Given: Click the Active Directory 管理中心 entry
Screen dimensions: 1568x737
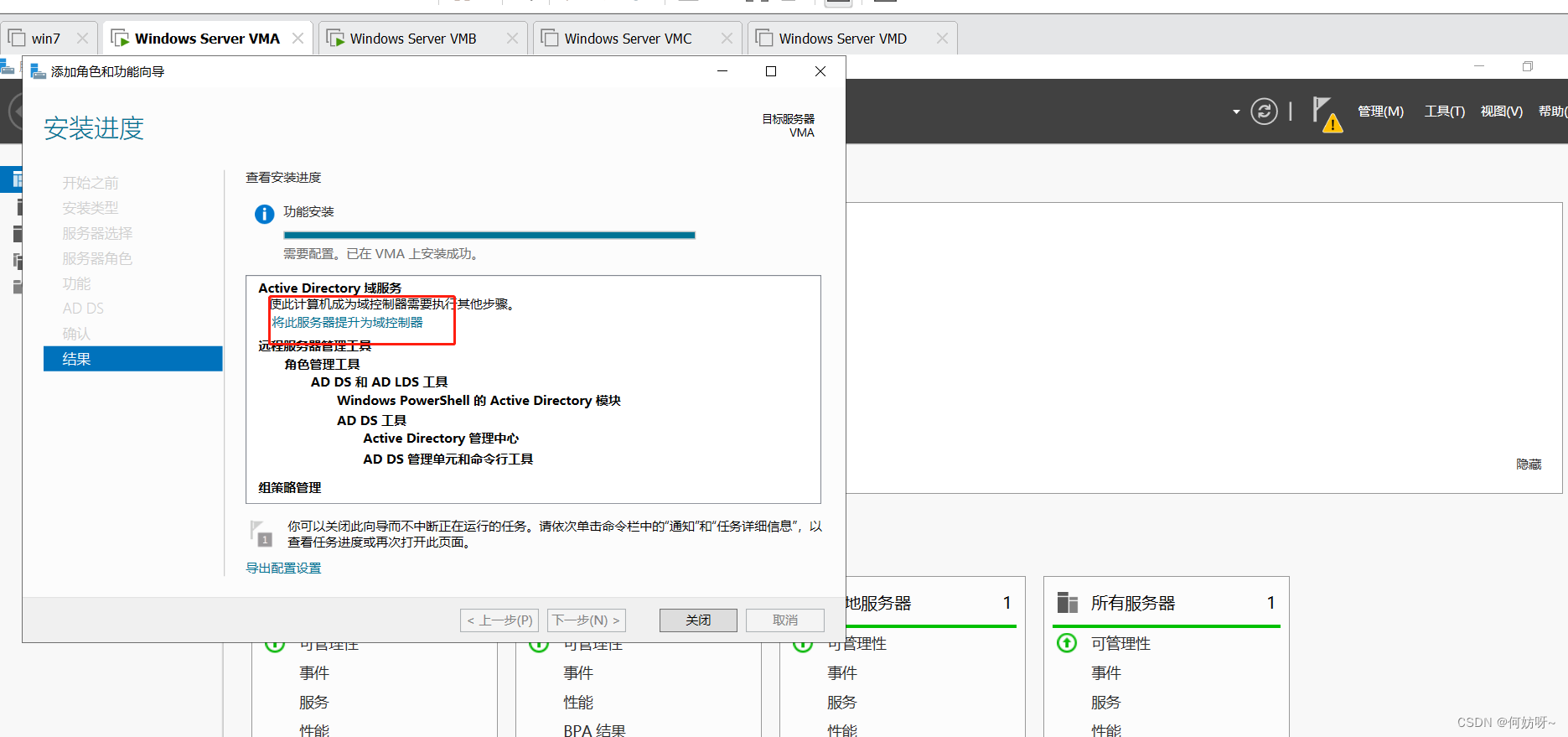Looking at the screenshot, I should click(441, 439).
